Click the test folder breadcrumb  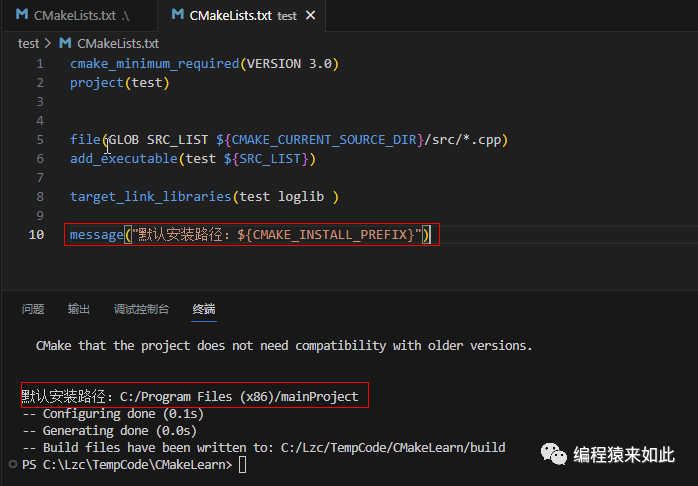pos(28,44)
